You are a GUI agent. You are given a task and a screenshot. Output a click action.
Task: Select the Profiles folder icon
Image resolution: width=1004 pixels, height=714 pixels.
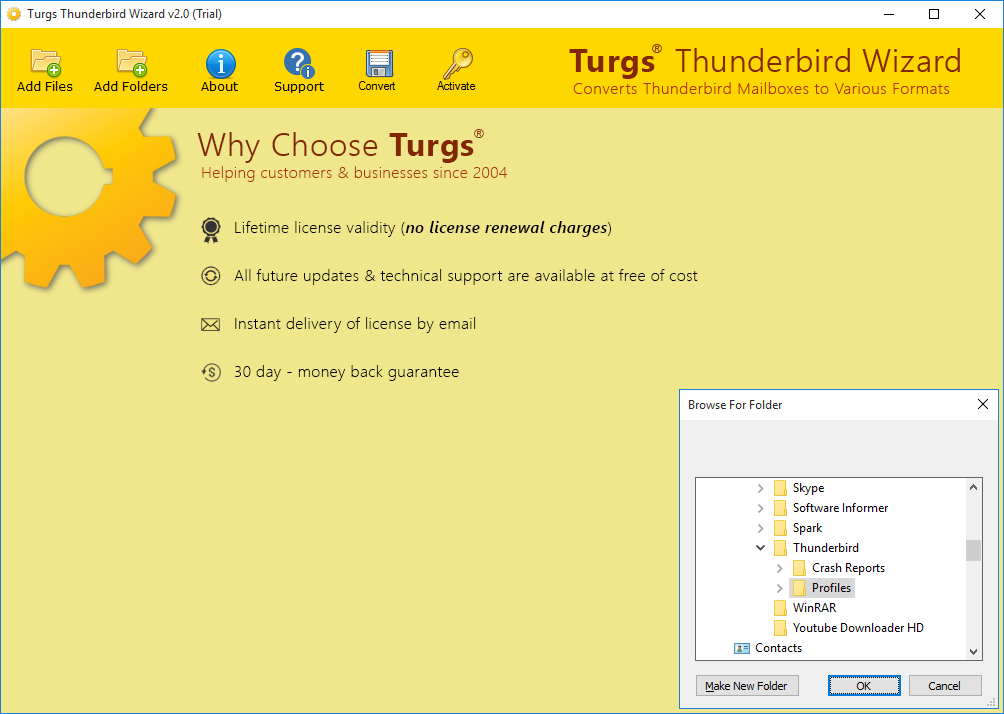point(799,588)
